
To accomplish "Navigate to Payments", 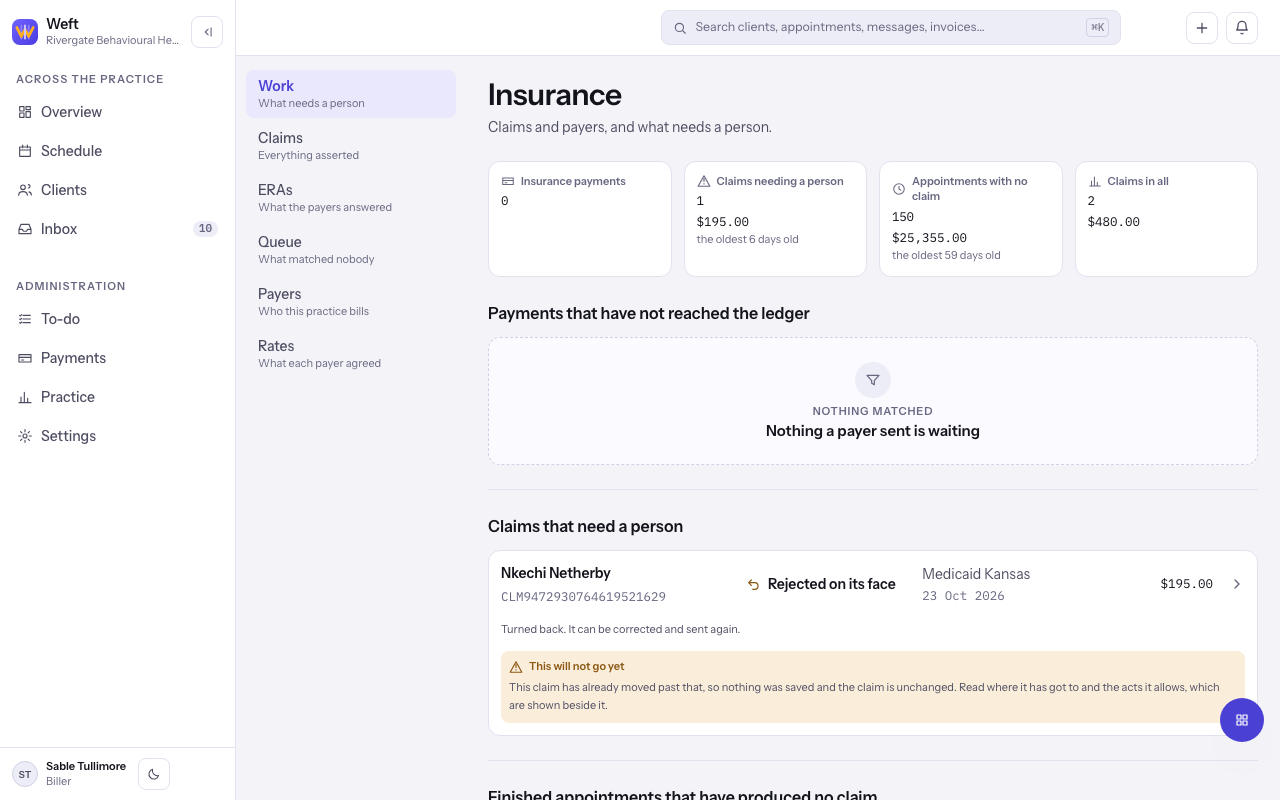I will click(118, 358).
